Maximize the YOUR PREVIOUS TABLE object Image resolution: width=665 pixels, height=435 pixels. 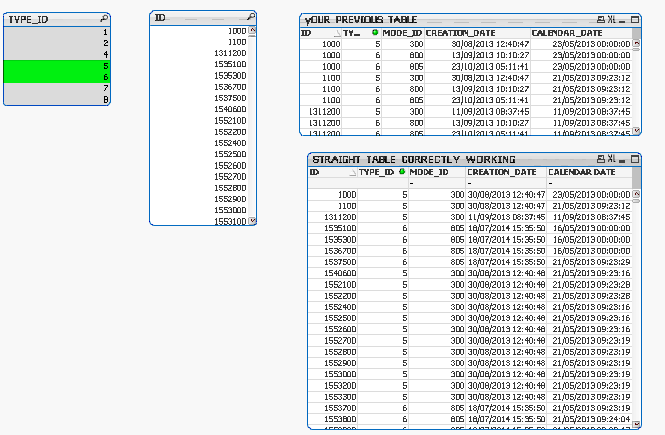click(635, 20)
